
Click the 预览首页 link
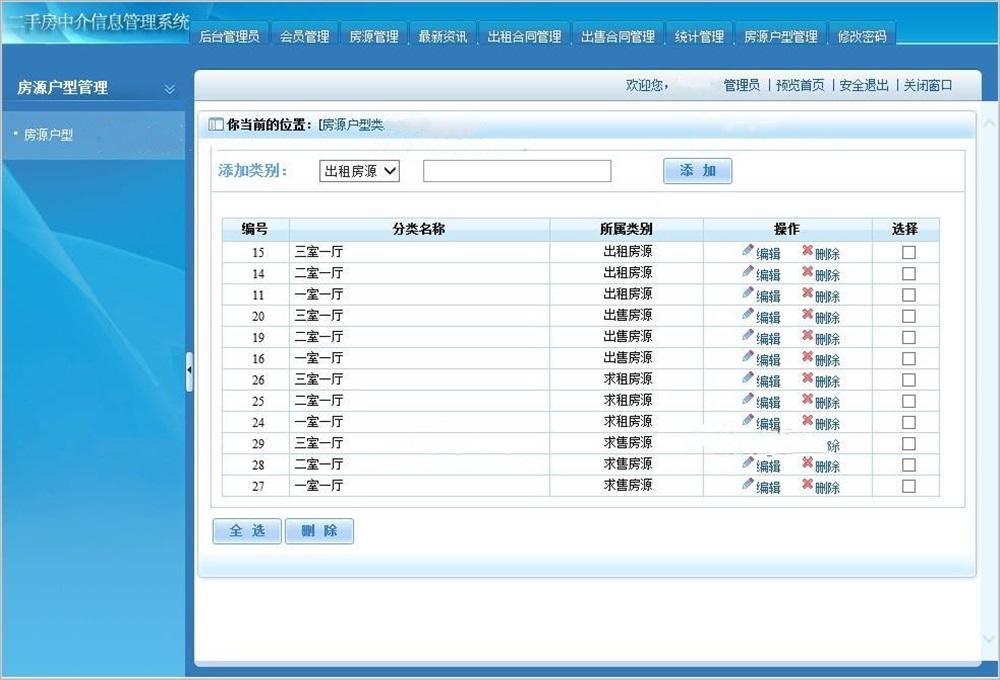click(x=800, y=85)
